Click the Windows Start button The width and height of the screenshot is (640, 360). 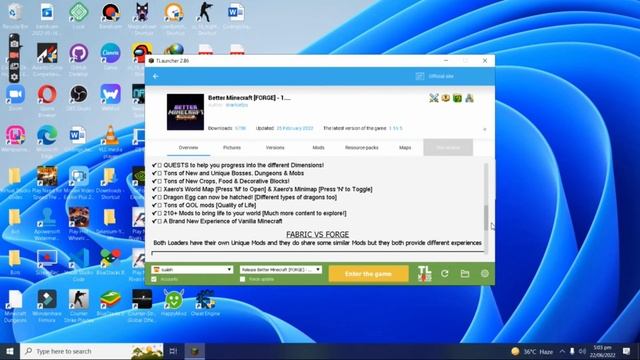point(10,351)
